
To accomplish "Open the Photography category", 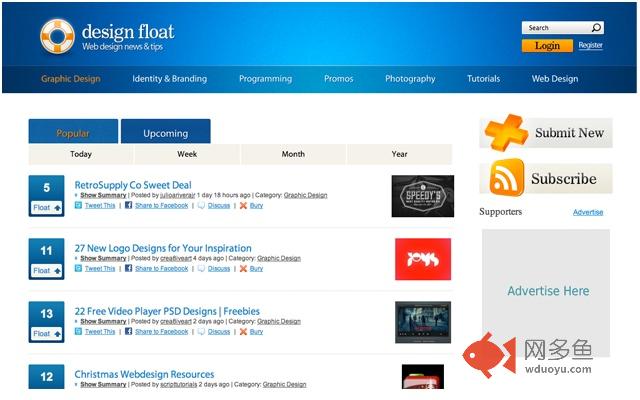I will (410, 79).
